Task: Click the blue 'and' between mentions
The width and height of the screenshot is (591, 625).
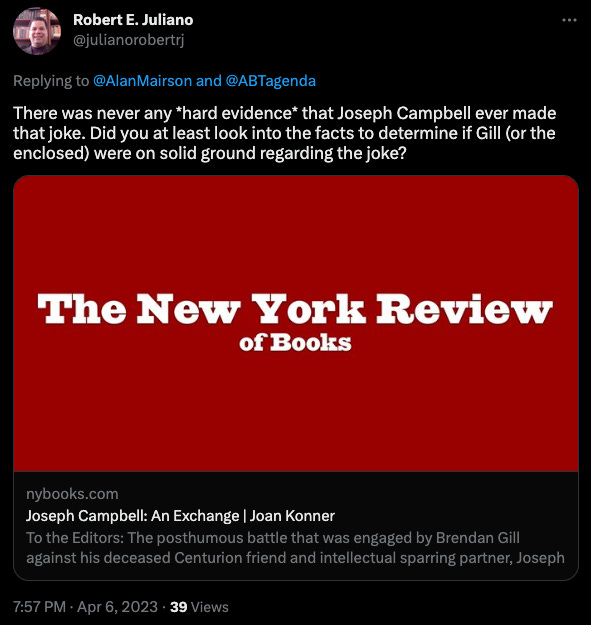Action: coord(208,81)
